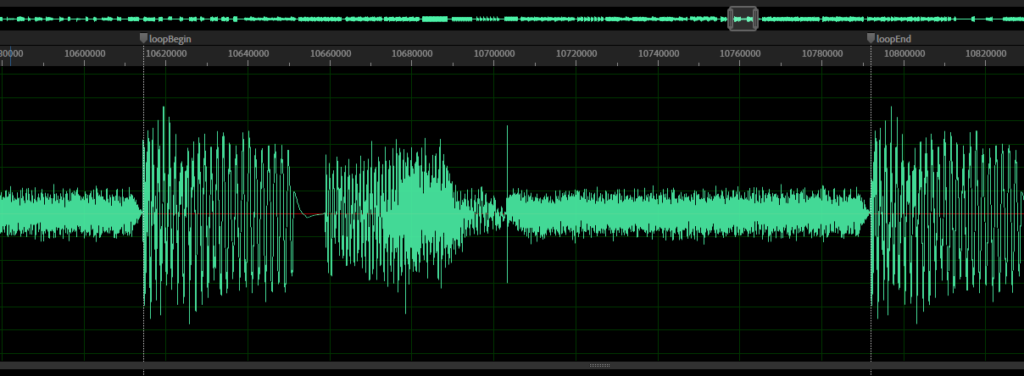Click the tall isolated spike in the waveform
The height and width of the screenshot is (376, 1024).
click(507, 204)
